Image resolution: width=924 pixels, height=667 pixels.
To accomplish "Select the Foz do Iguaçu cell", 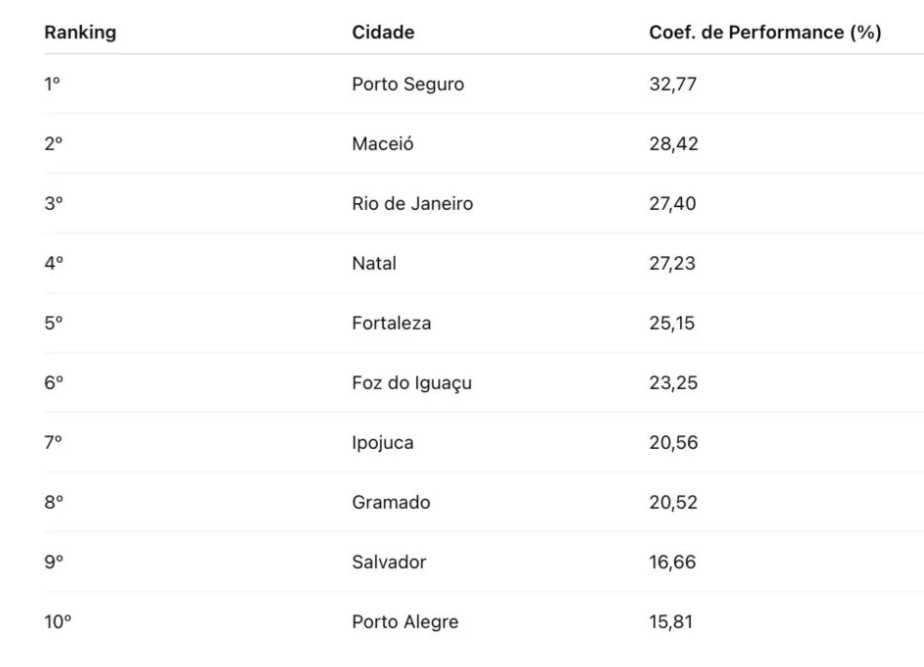I will point(412,384).
